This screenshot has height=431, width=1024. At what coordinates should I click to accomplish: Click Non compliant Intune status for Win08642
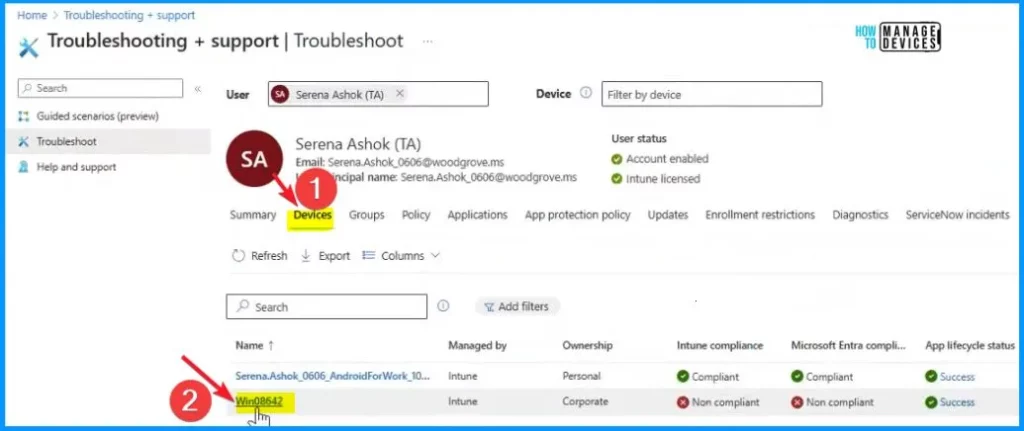[x=718, y=402]
